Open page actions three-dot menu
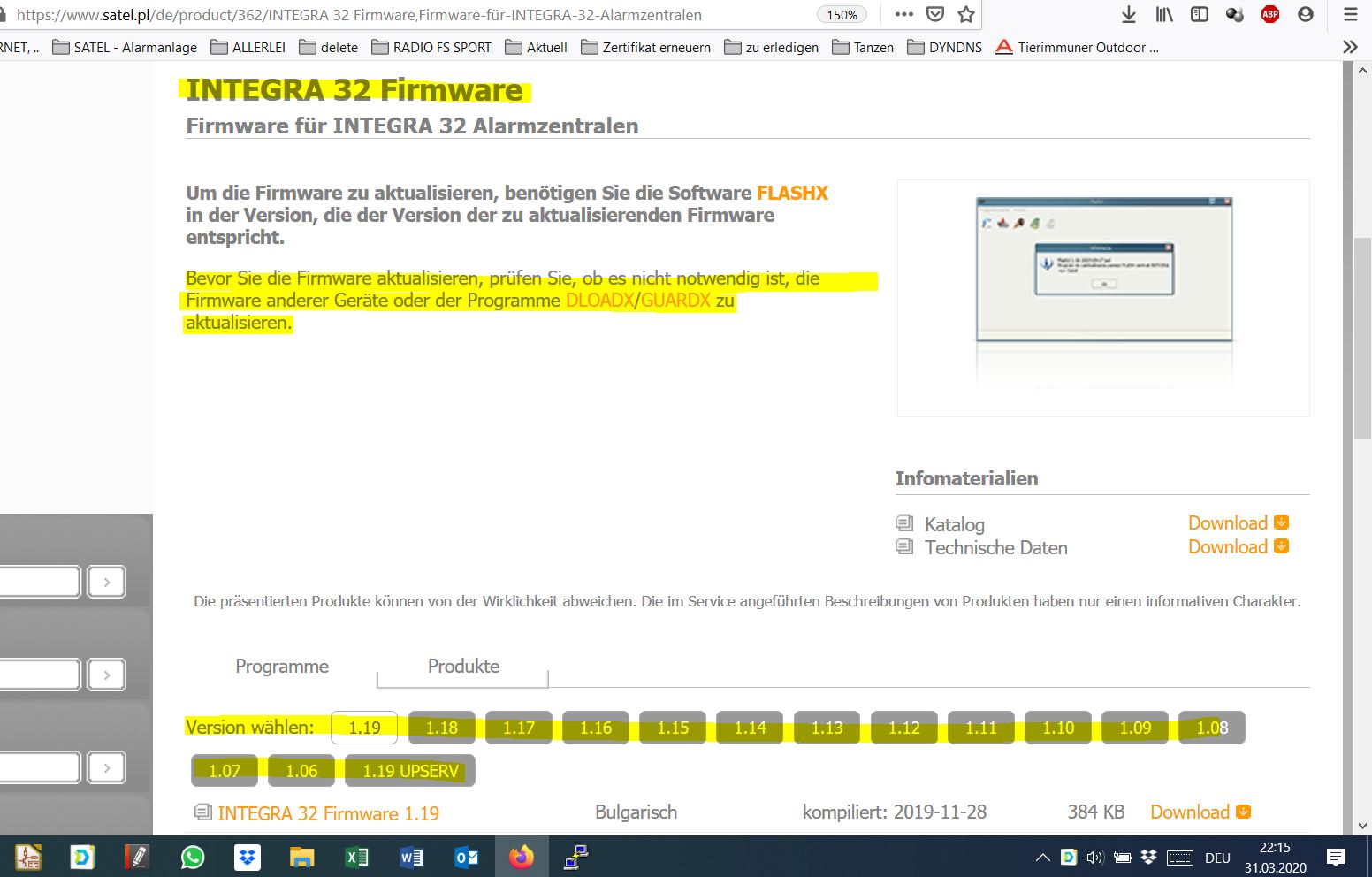1372x877 pixels. coord(903,14)
